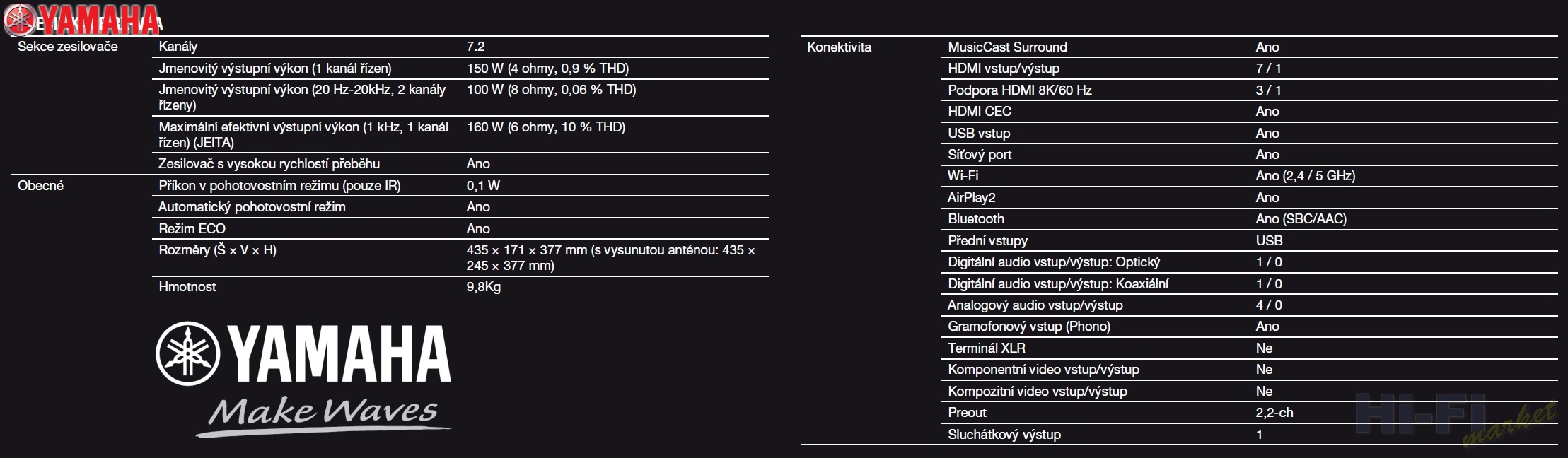The width and height of the screenshot is (1568, 458).
Task: Click the Hmotnost value 9,8Kg
Action: pos(484,287)
